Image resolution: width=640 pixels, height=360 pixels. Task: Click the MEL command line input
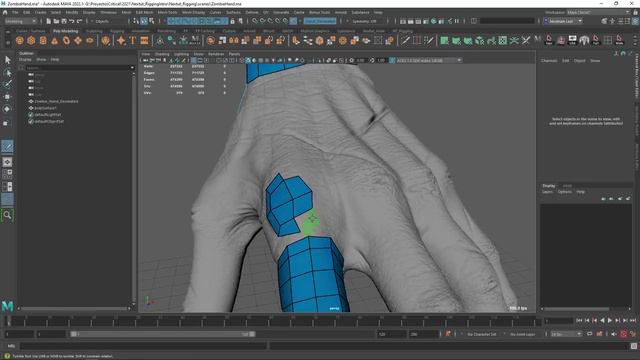(x=144, y=346)
